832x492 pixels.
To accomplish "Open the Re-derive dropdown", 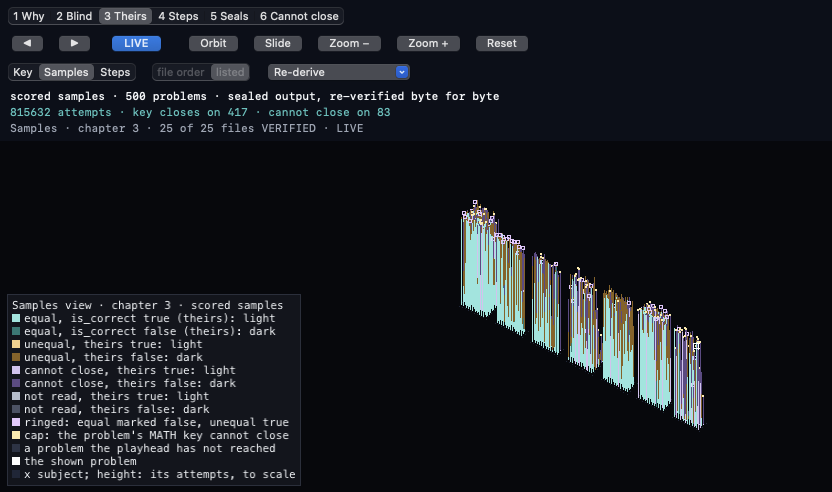I will (339, 72).
